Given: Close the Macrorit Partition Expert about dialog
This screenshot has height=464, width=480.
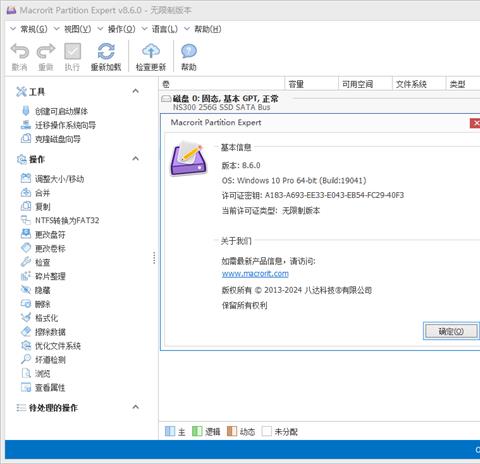Looking at the screenshot, I should [x=475, y=123].
